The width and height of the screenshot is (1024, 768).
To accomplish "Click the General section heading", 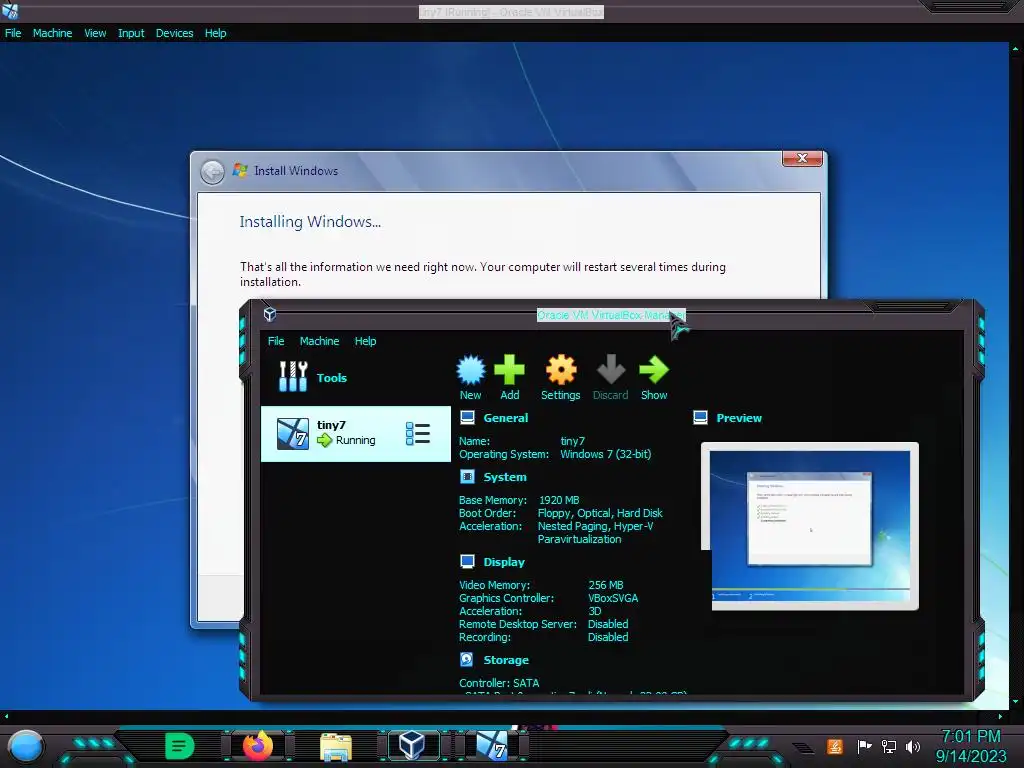I will click(x=505, y=418).
